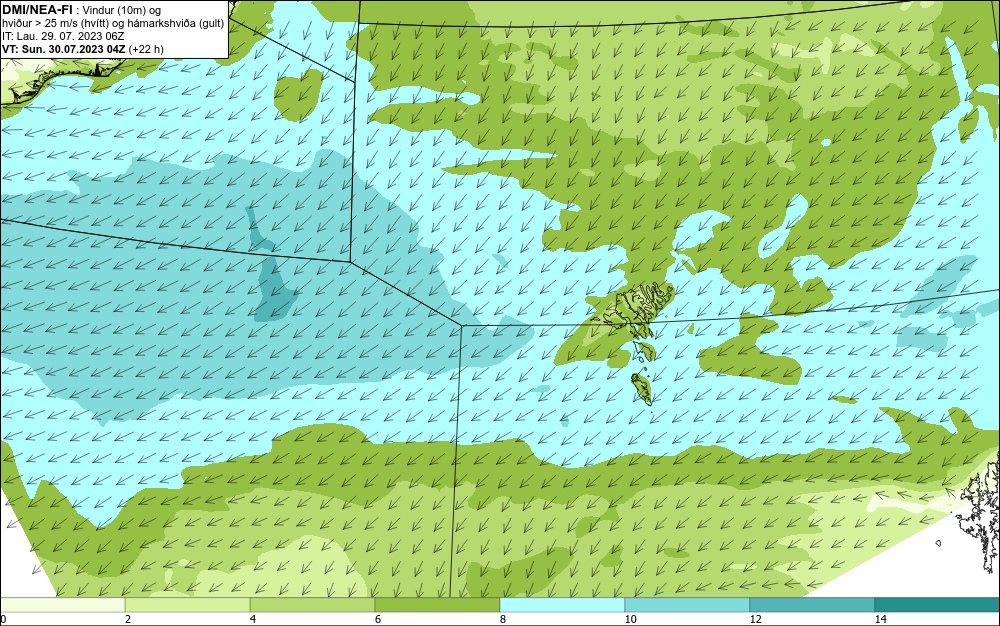Click the 4–6 m/s legend color swatch
Image resolution: width=1000 pixels, height=626 pixels.
click(312, 604)
